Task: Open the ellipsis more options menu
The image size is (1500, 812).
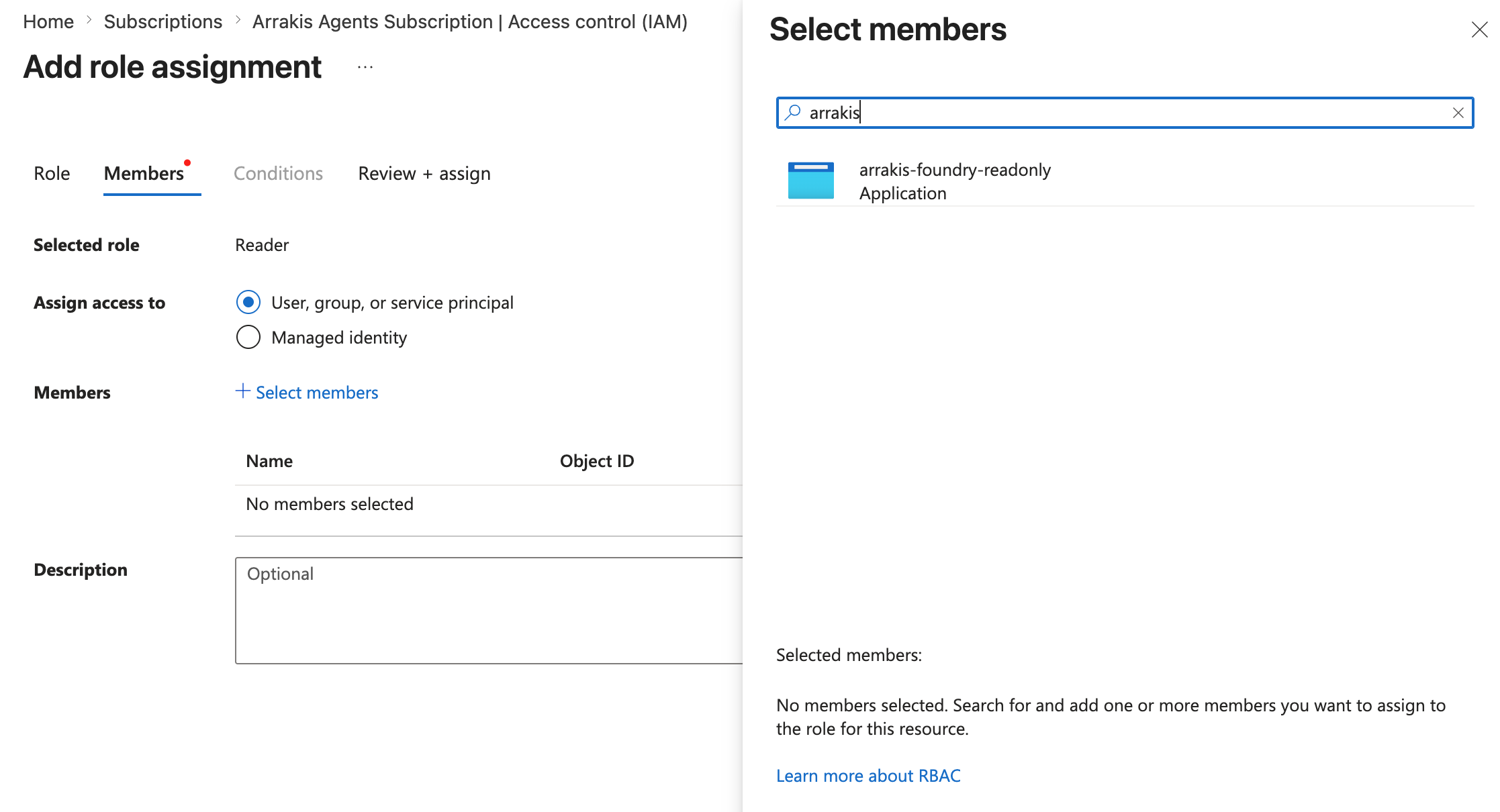Action: (365, 67)
